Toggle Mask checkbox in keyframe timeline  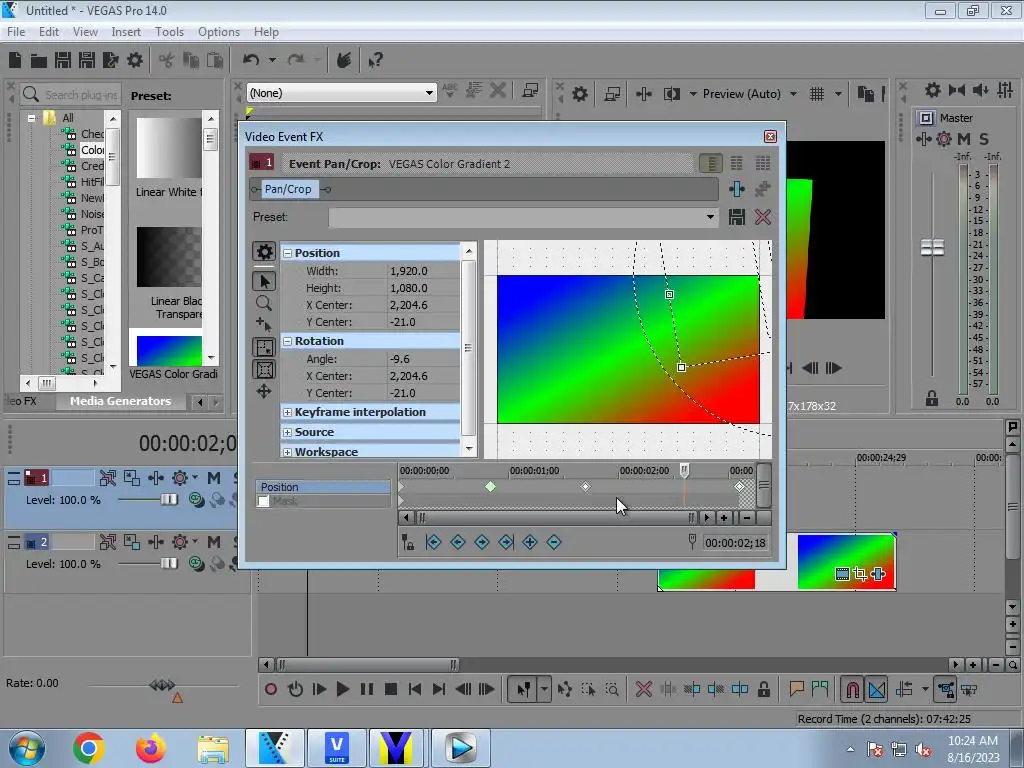click(263, 501)
